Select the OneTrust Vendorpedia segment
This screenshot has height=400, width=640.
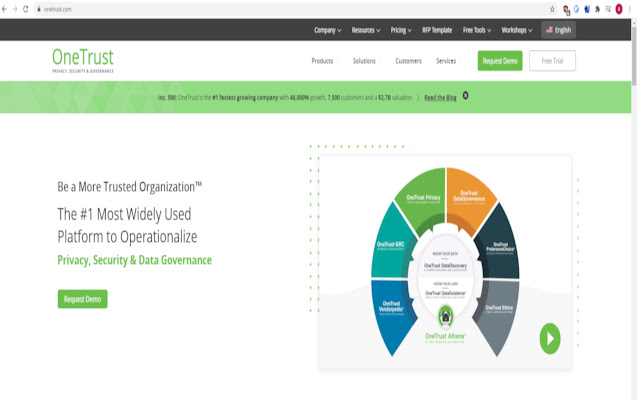(x=391, y=307)
